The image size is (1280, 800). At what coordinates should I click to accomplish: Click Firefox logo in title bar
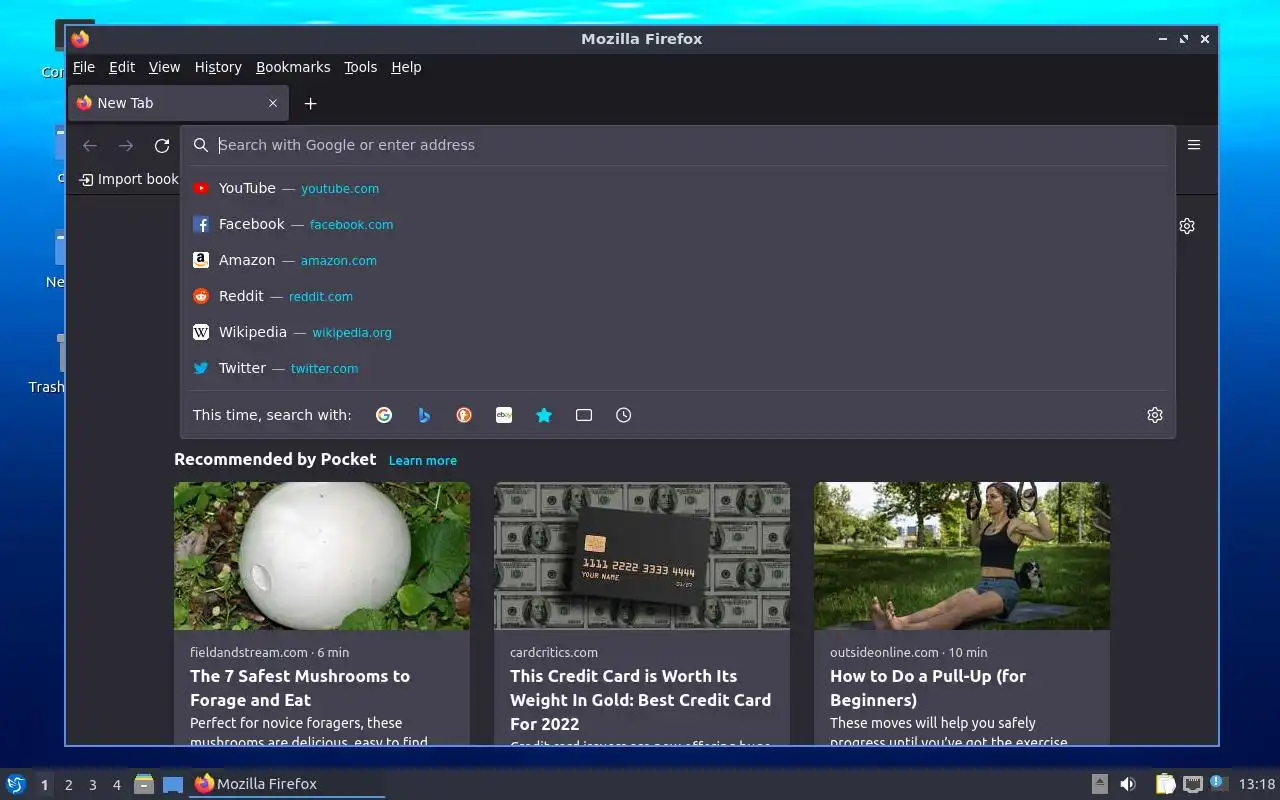coord(80,39)
